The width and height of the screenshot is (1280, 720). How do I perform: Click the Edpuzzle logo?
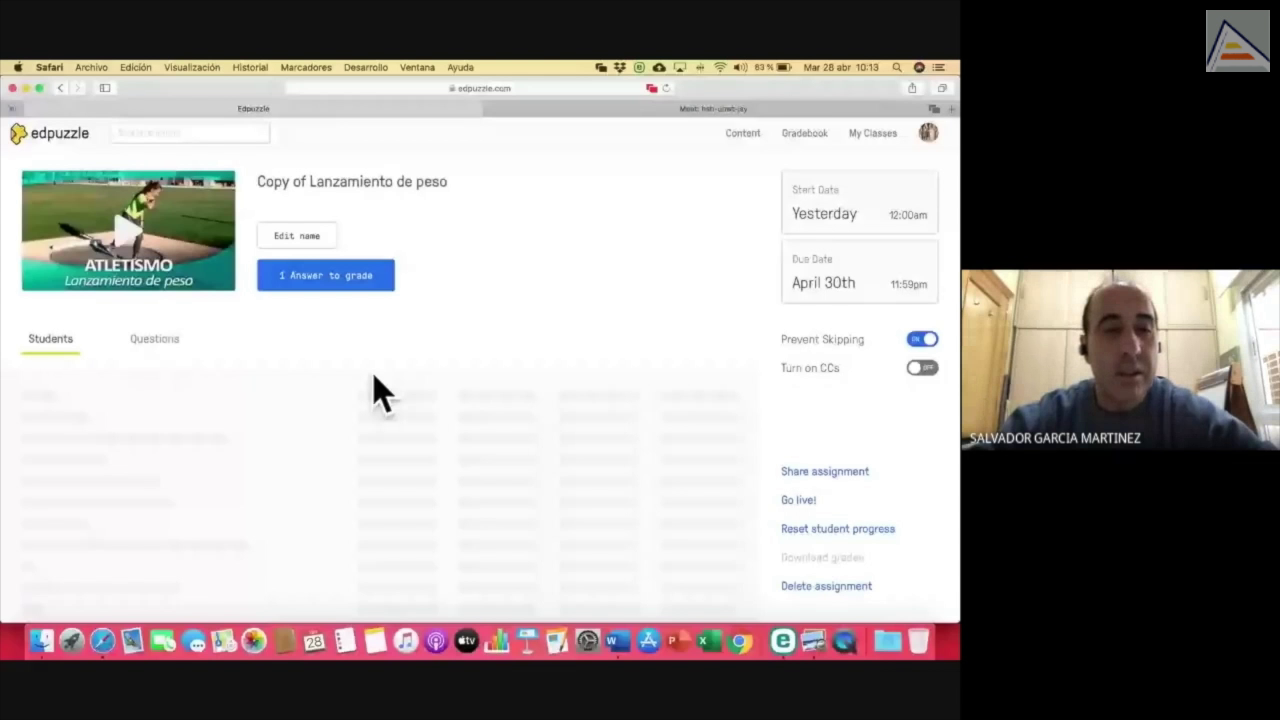[x=49, y=133]
